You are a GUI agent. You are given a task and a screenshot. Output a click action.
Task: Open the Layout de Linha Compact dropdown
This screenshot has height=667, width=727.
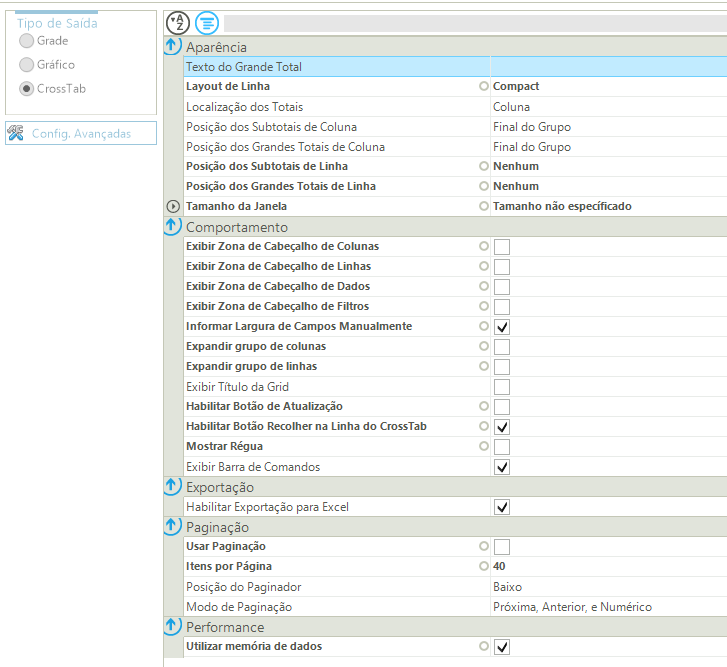pos(607,87)
